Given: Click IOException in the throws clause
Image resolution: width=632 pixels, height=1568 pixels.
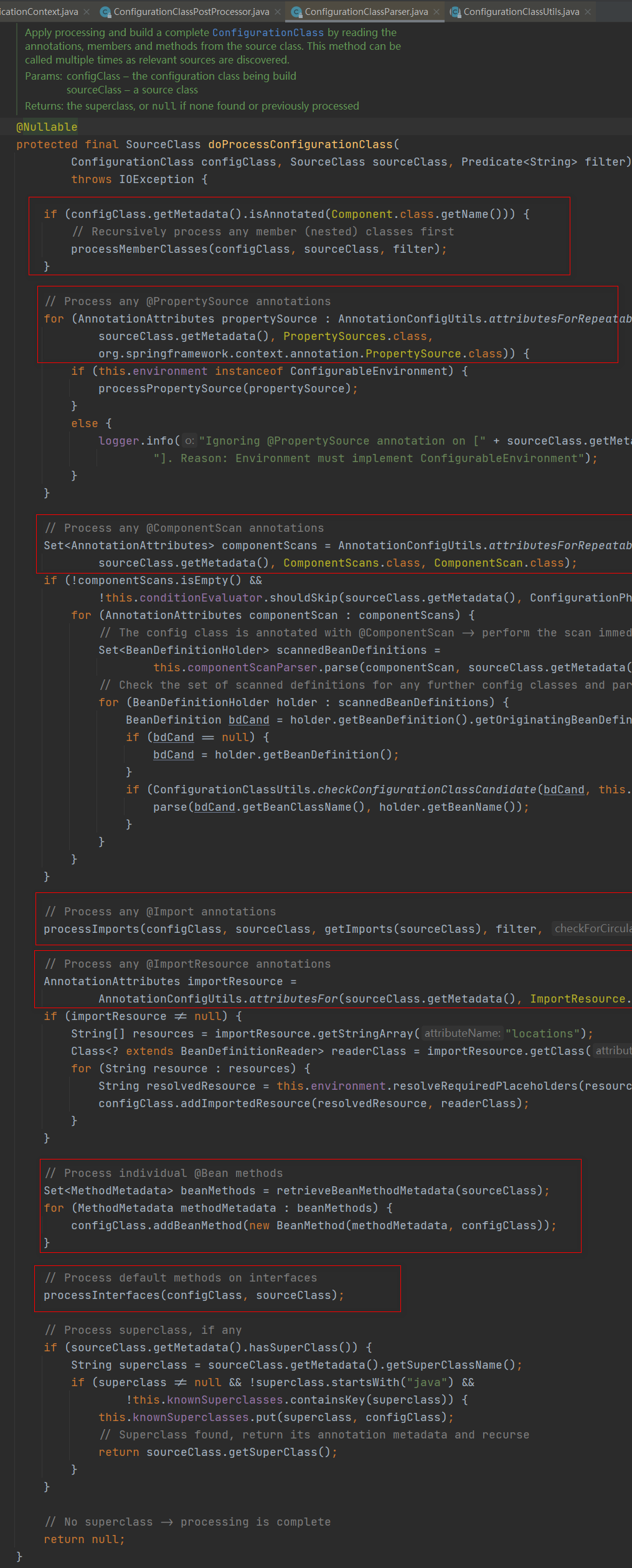Looking at the screenshot, I should point(156,179).
